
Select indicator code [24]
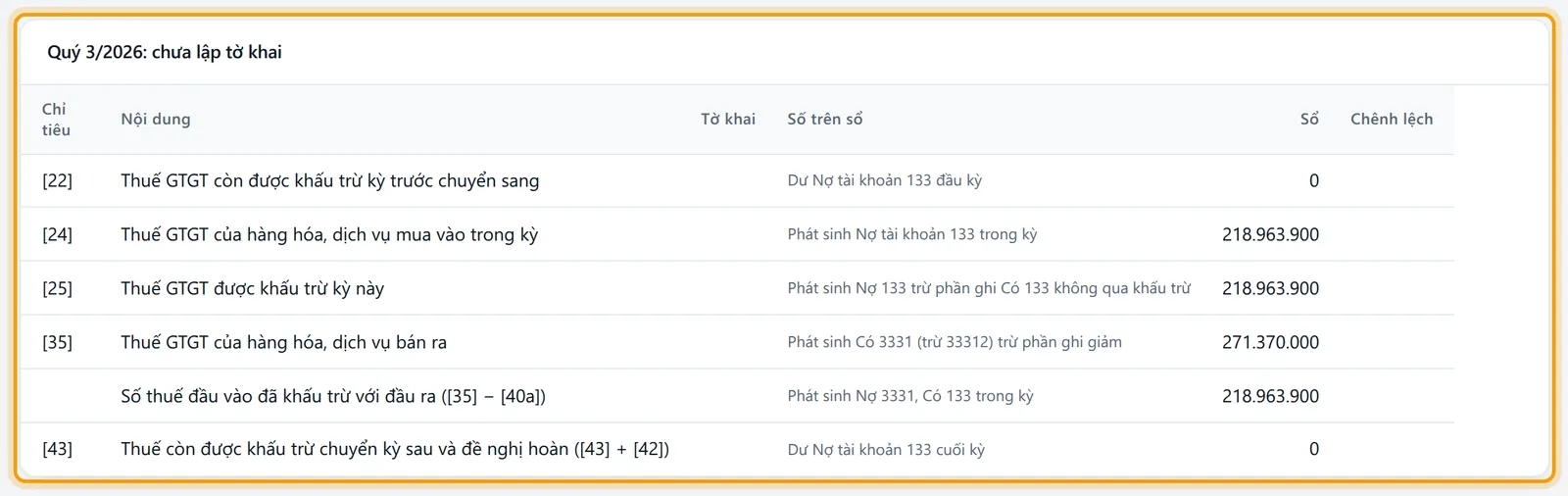[57, 234]
